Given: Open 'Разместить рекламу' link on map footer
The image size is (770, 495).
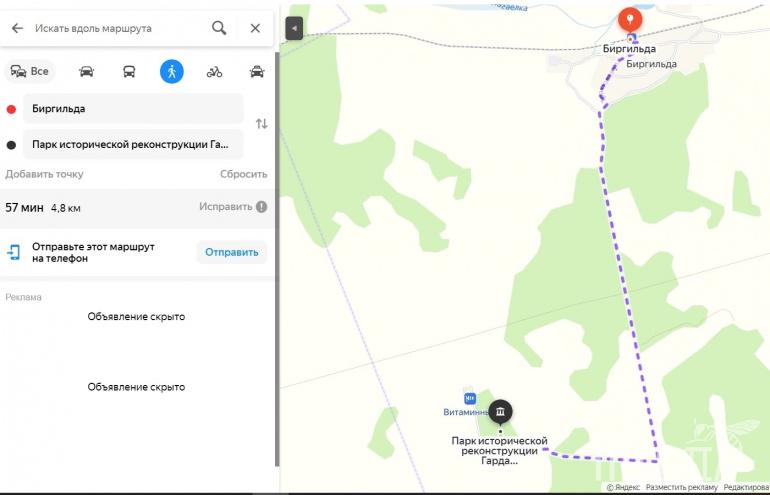Looking at the screenshot, I should pos(680,487).
